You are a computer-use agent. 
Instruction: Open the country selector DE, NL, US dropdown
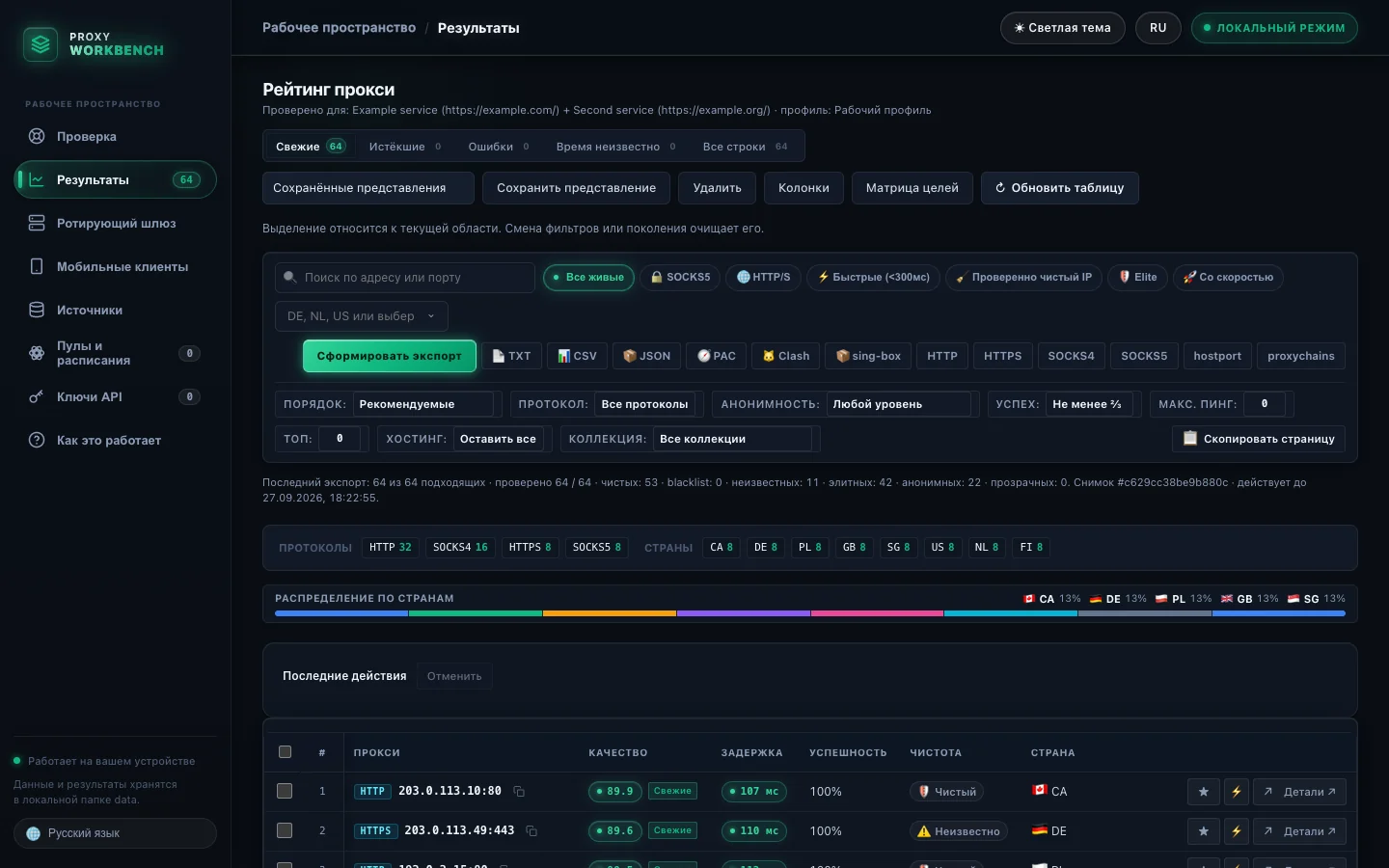click(361, 316)
